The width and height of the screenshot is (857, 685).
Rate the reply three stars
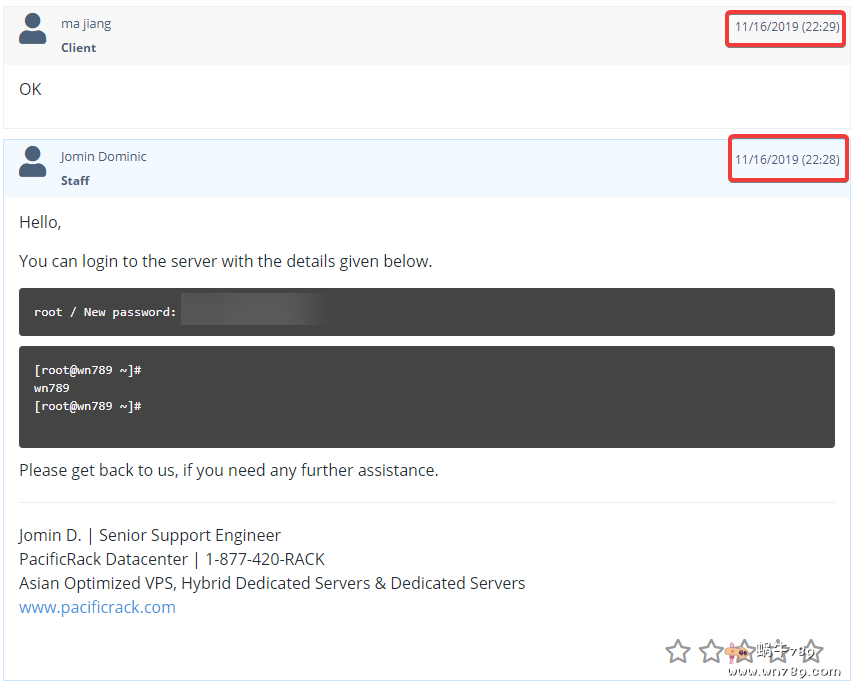744,652
